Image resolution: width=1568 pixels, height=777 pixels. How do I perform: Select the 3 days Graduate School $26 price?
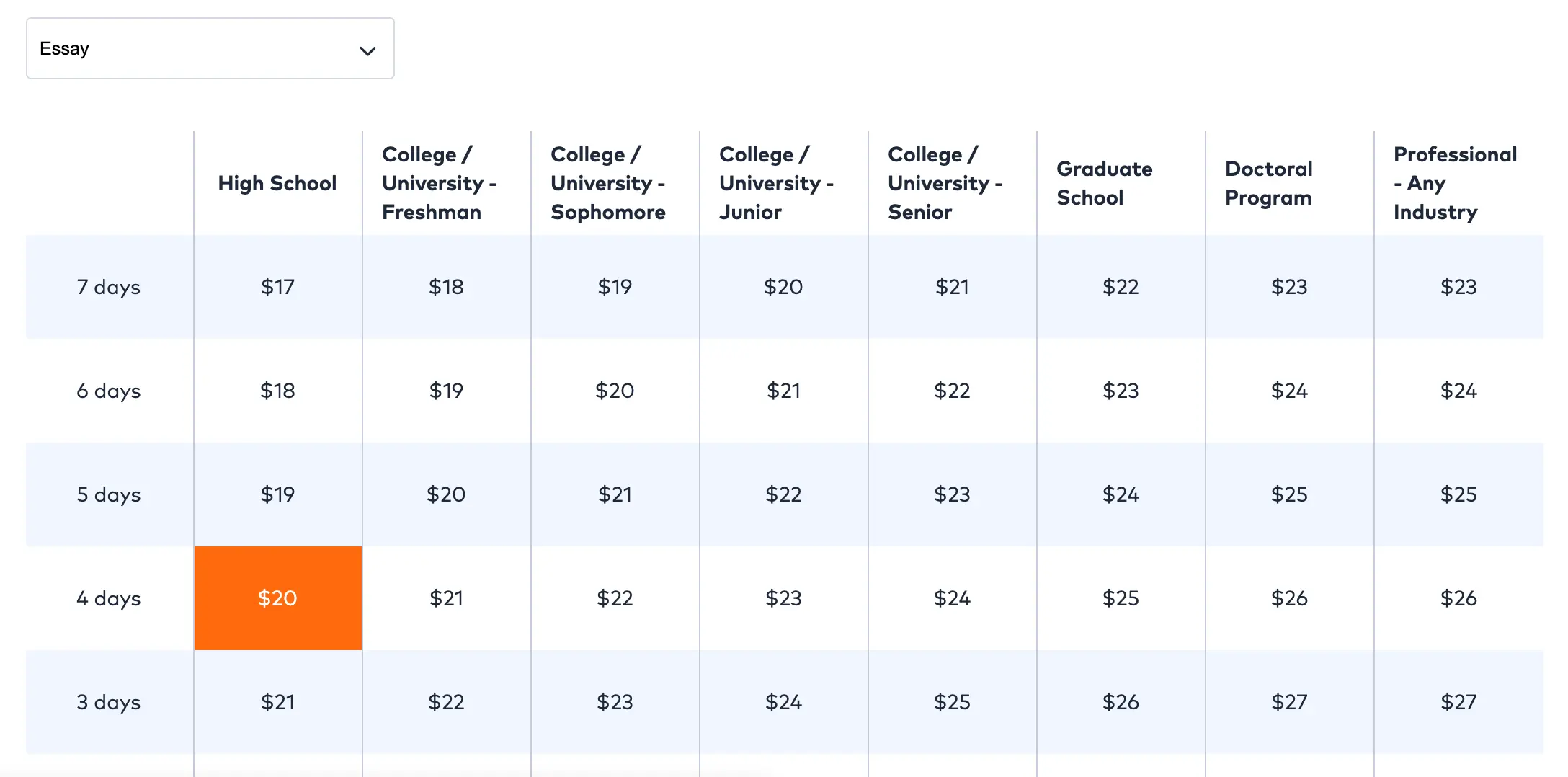pos(1121,702)
